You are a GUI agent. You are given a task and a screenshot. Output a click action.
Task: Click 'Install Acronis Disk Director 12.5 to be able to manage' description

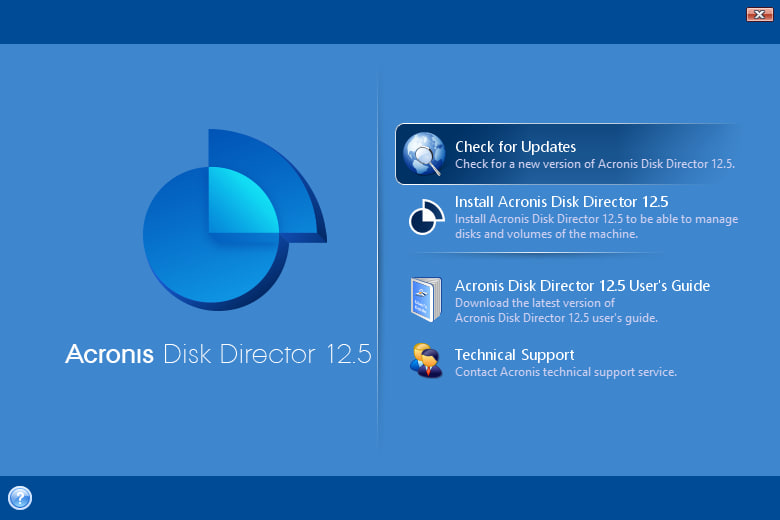pyautogui.click(x=596, y=219)
